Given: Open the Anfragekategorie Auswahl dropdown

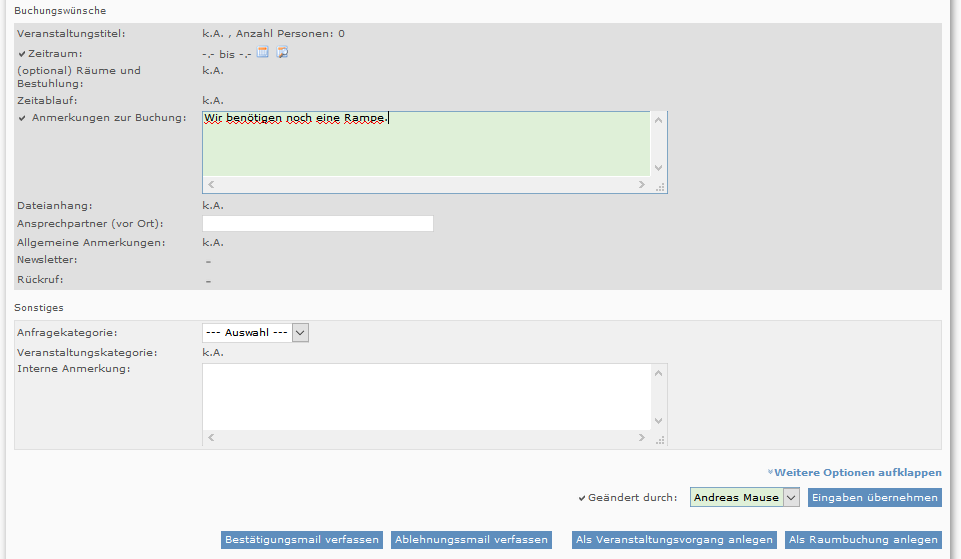Looking at the screenshot, I should point(256,333).
